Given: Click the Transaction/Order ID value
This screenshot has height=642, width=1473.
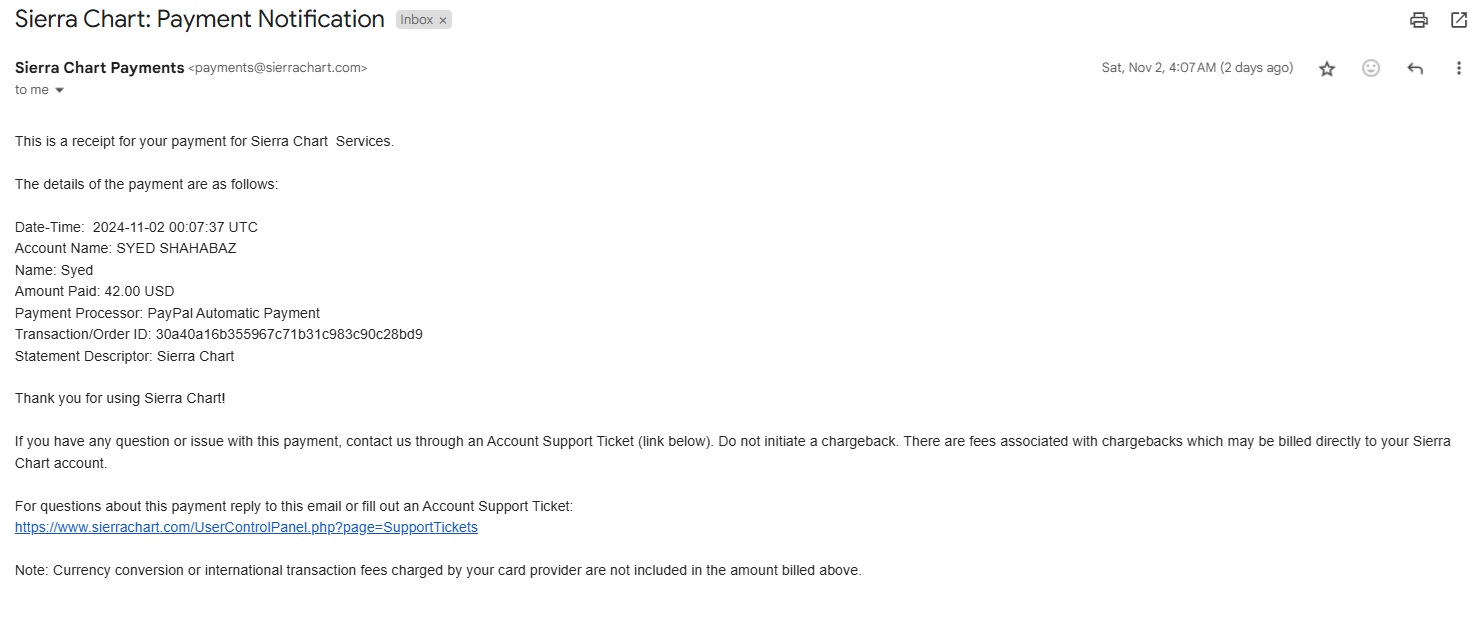Looking at the screenshot, I should 289,334.
